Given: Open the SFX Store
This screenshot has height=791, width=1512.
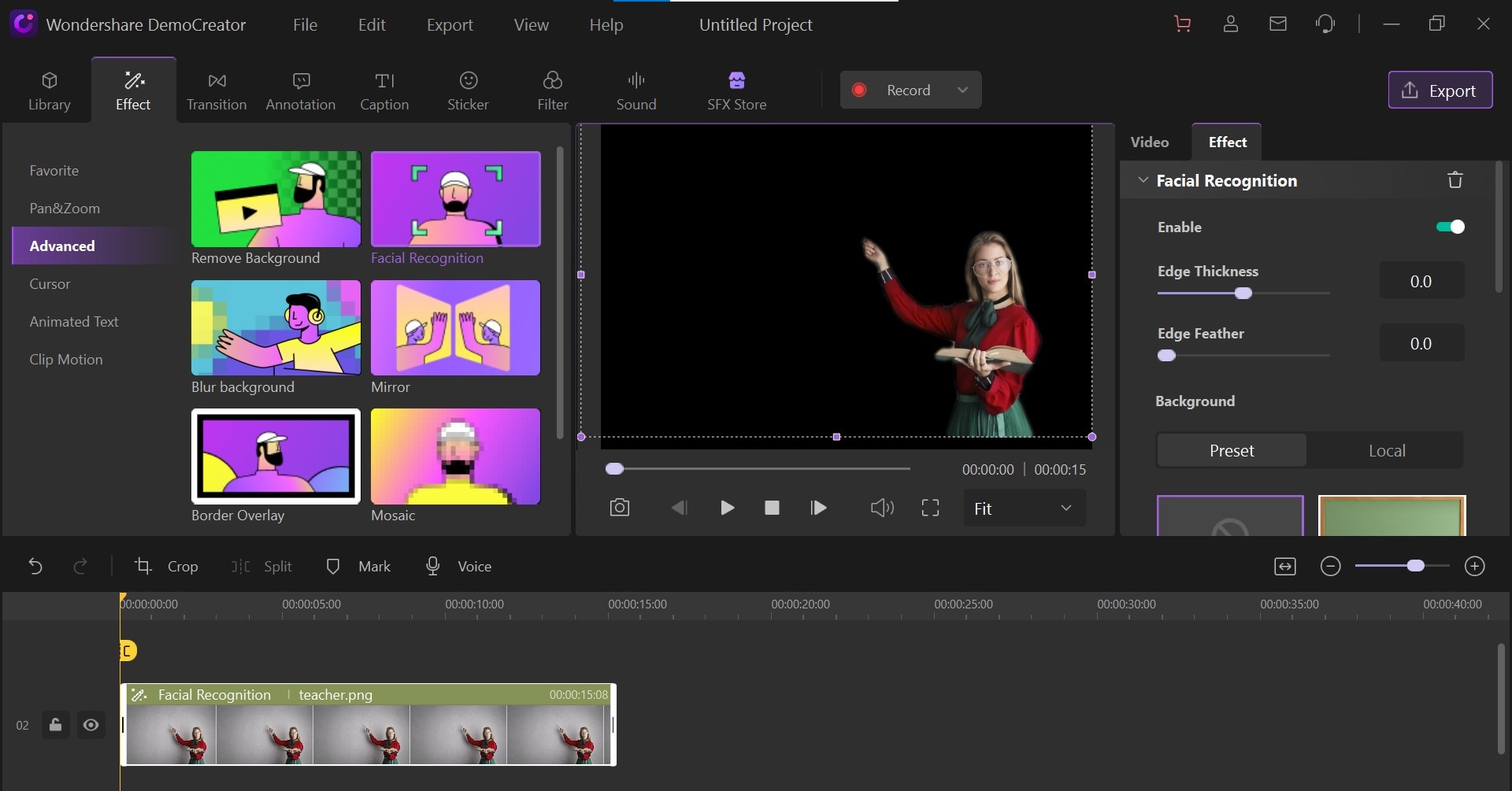Looking at the screenshot, I should [737, 91].
